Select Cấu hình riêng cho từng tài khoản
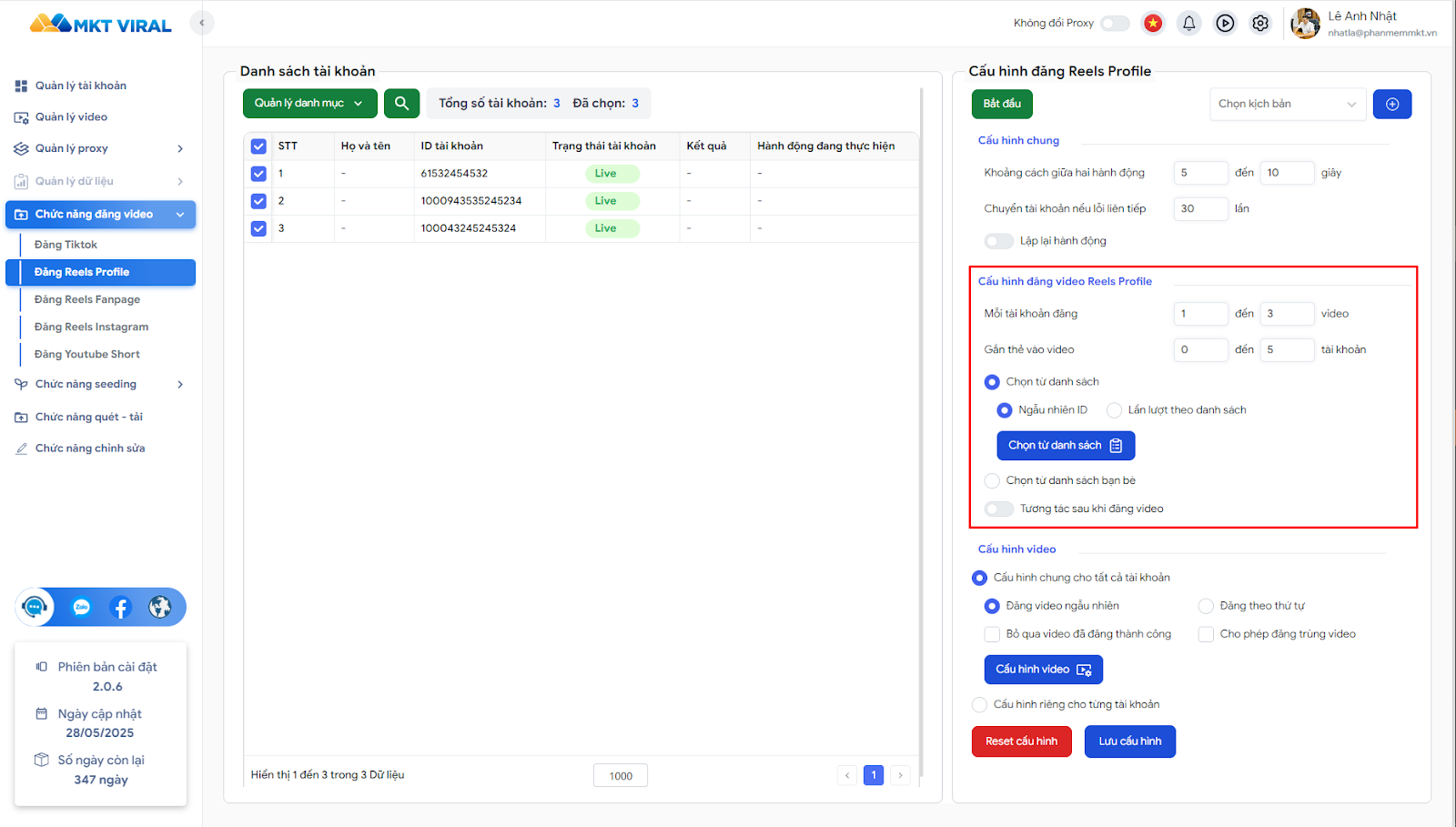The image size is (1456, 827). click(x=979, y=704)
